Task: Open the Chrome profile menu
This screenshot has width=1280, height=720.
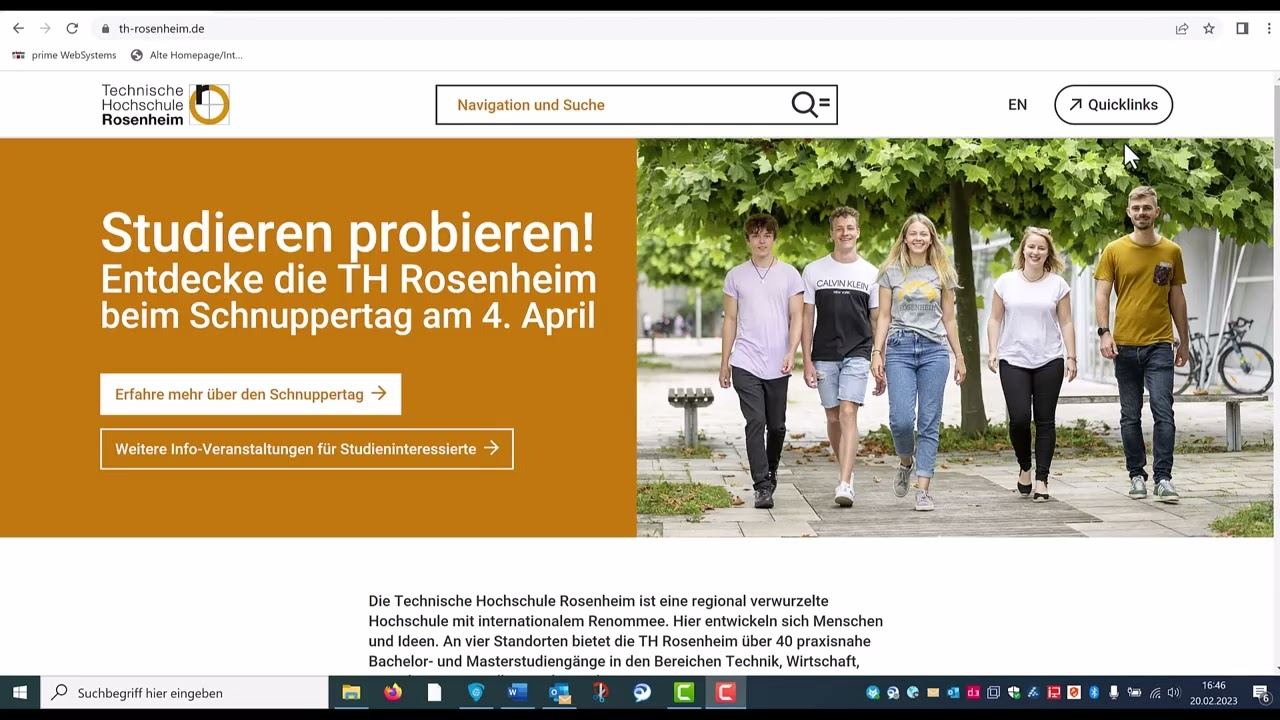Action: pyautogui.click(x=1240, y=28)
